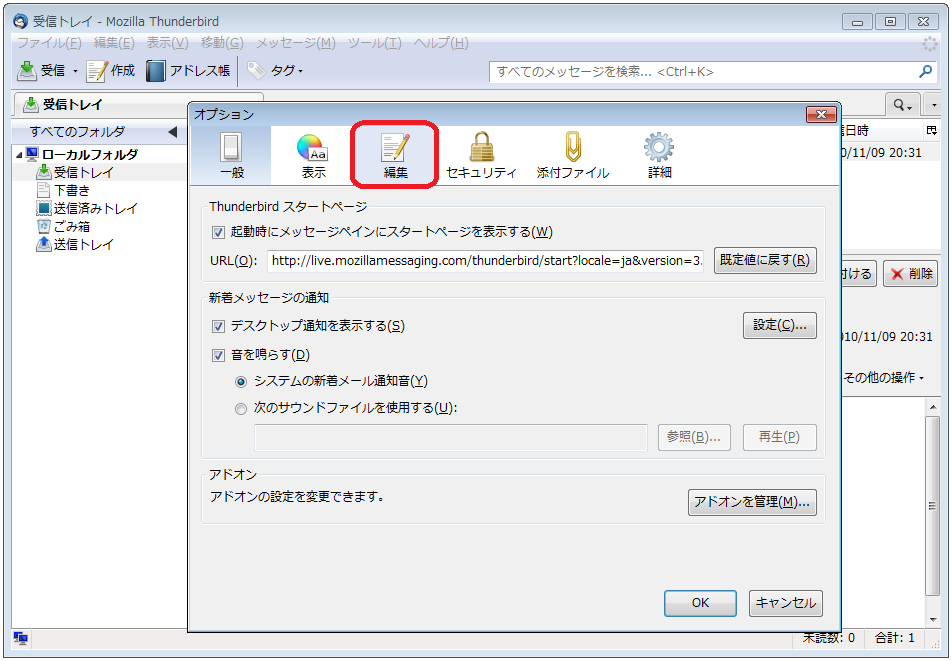Confirm with the OK button
The height and width of the screenshot is (661, 952).
pyautogui.click(x=700, y=603)
